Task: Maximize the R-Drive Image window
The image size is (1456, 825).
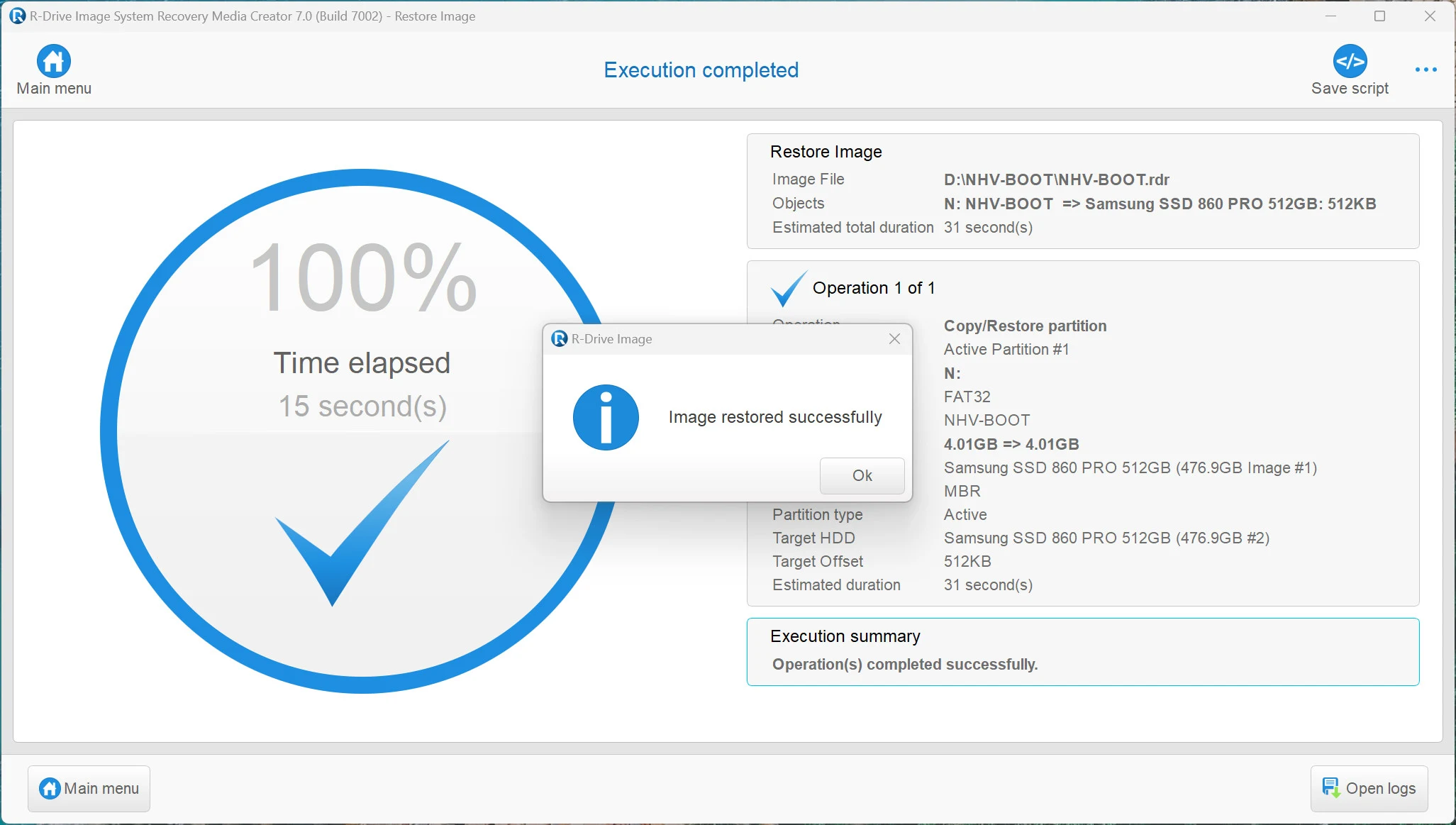Action: 1379,16
